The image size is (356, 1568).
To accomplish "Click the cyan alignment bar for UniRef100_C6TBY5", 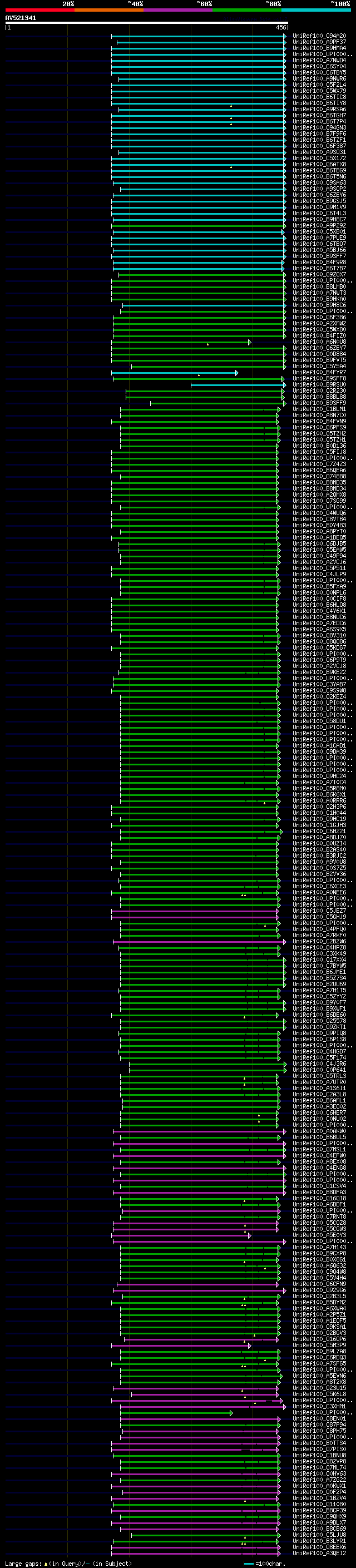I will coord(199,73).
